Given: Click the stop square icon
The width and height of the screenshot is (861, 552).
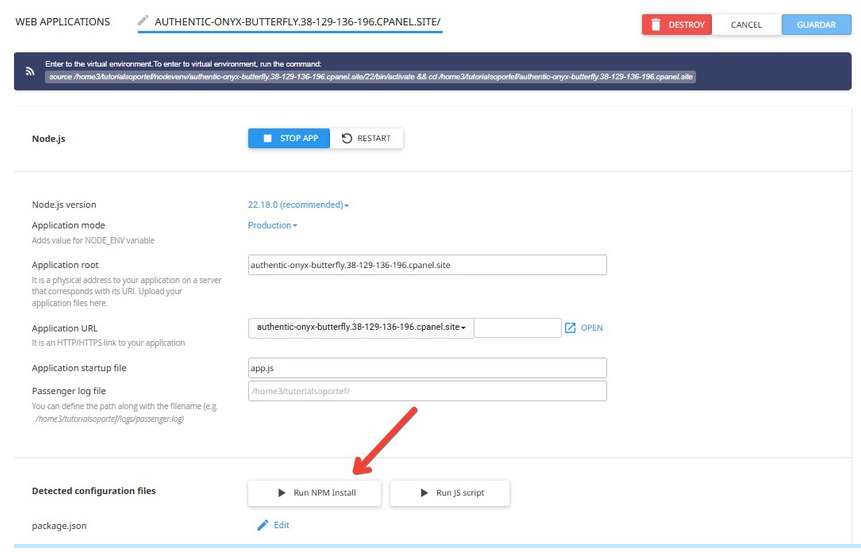Looking at the screenshot, I should pos(267,138).
